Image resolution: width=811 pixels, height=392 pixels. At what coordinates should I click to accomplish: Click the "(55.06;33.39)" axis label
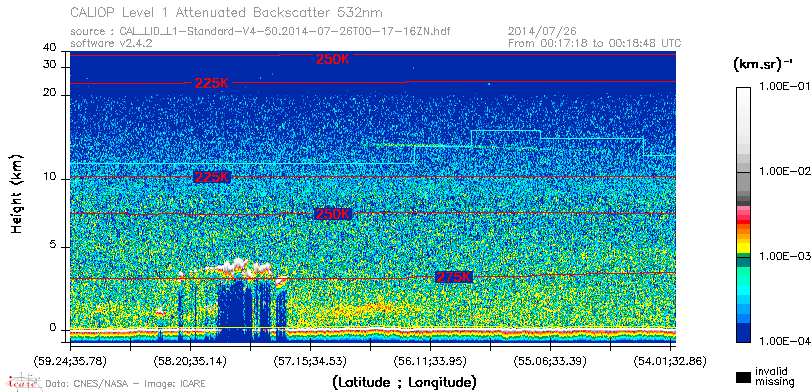tap(550, 360)
